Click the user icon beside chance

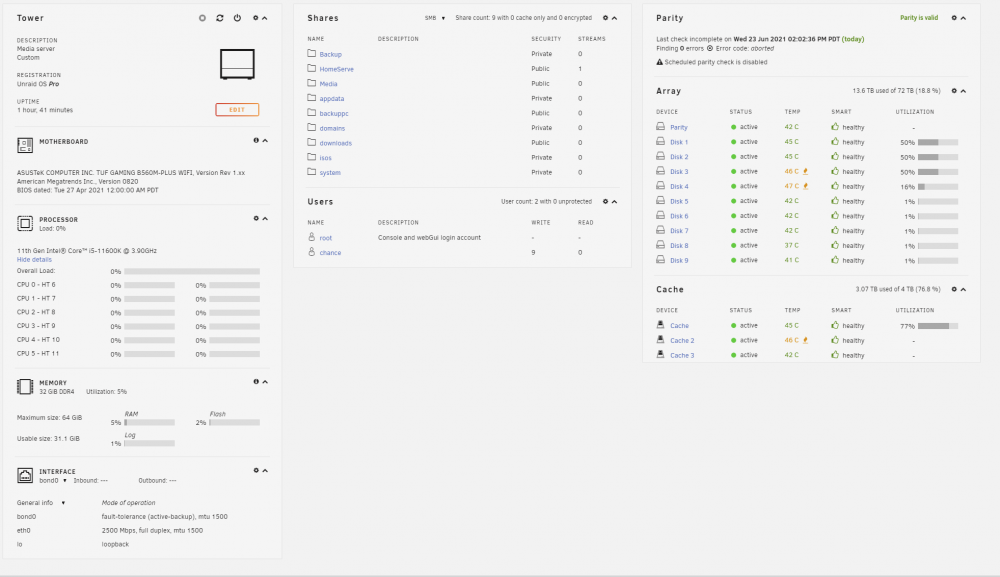pos(311,252)
